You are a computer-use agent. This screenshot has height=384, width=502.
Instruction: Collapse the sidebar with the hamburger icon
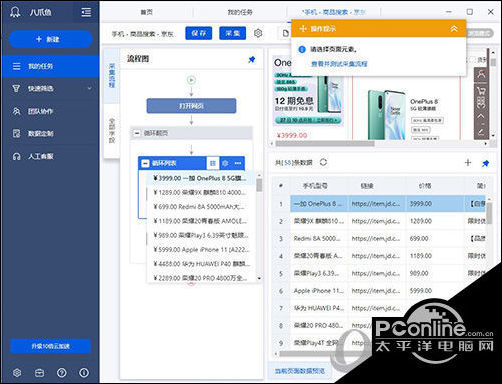[86, 13]
